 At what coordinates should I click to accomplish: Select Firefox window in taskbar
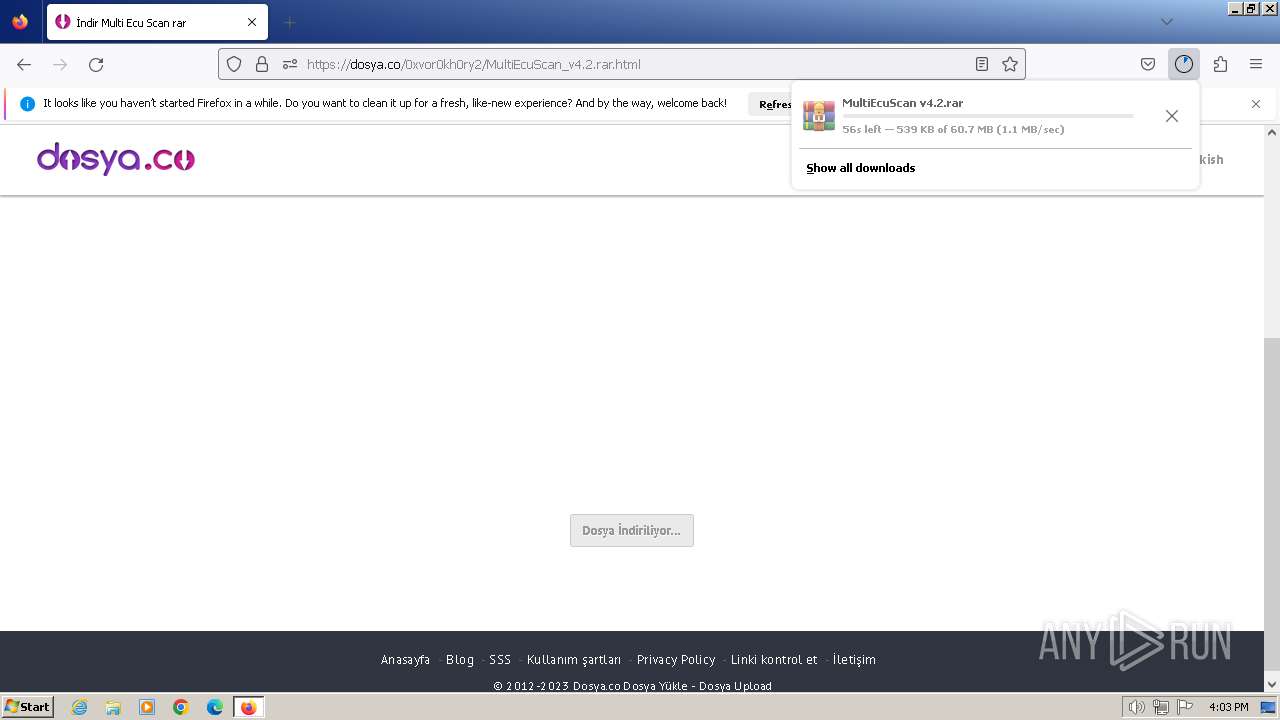click(248, 707)
